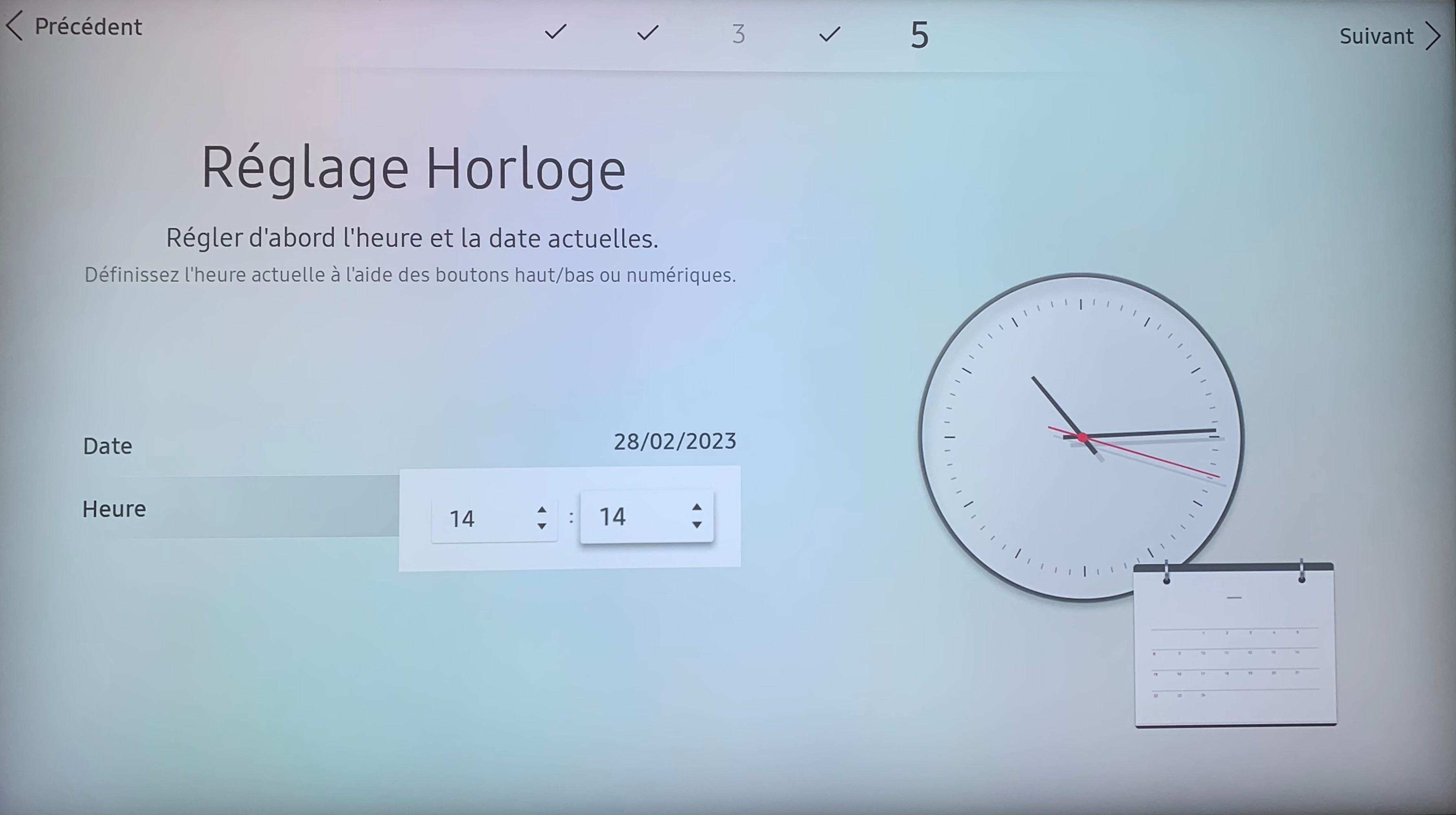Click the calendar illustration
Screen dimensions: 1456x815
(1235, 645)
